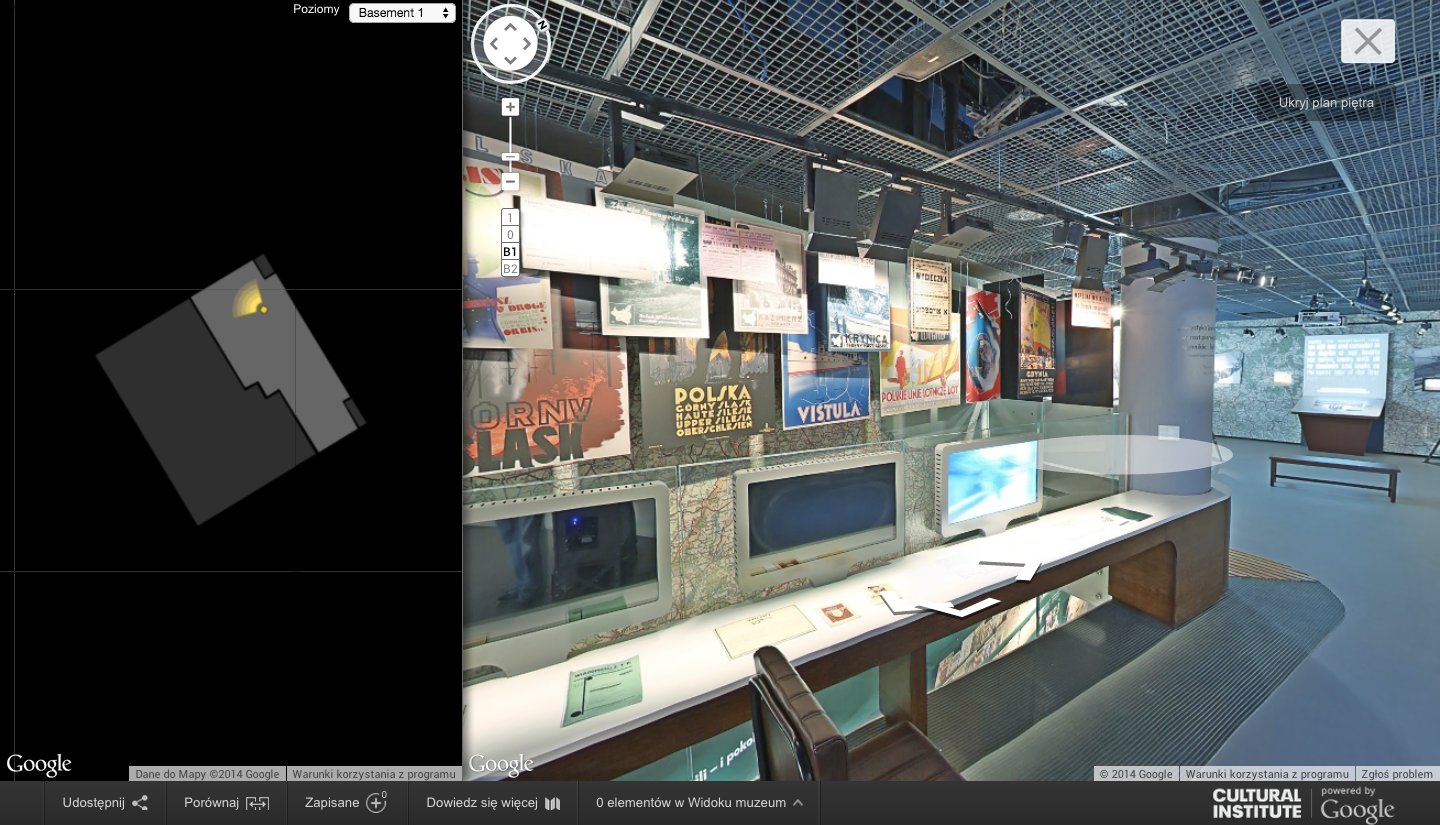Screen dimensions: 1440x825
Task: Open Warunki korzystania z programu under the floor plan
Action: pos(374,774)
